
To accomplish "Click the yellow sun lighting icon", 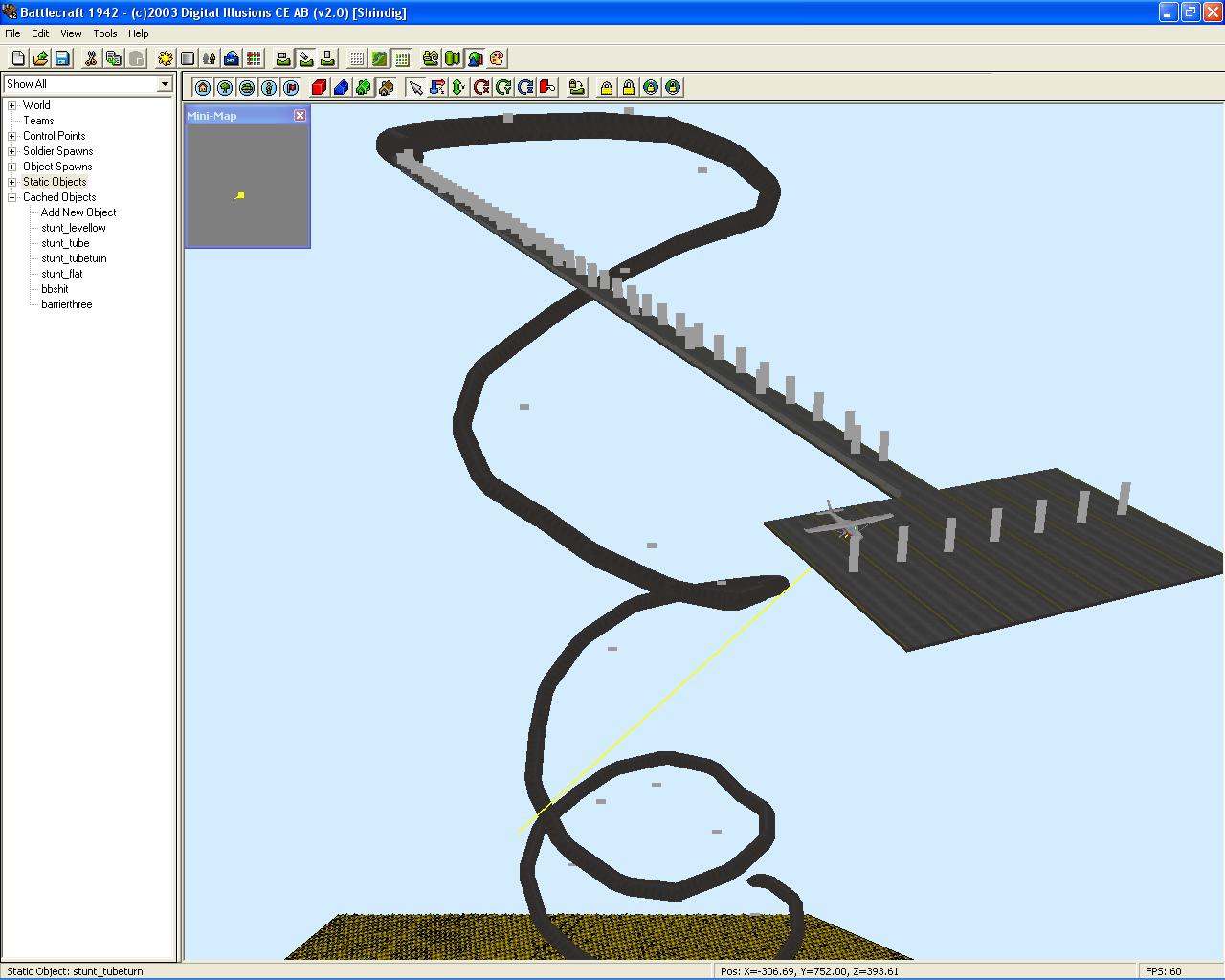I will click(166, 58).
